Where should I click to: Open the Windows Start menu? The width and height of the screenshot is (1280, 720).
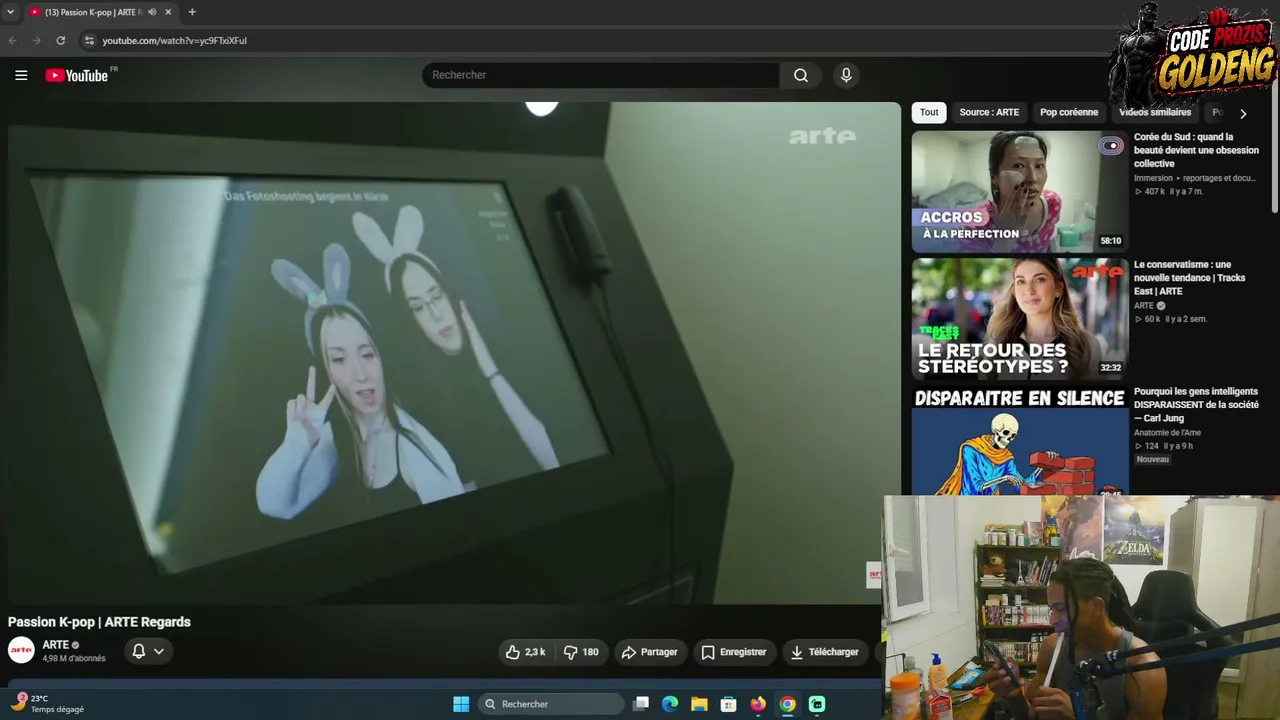(461, 704)
